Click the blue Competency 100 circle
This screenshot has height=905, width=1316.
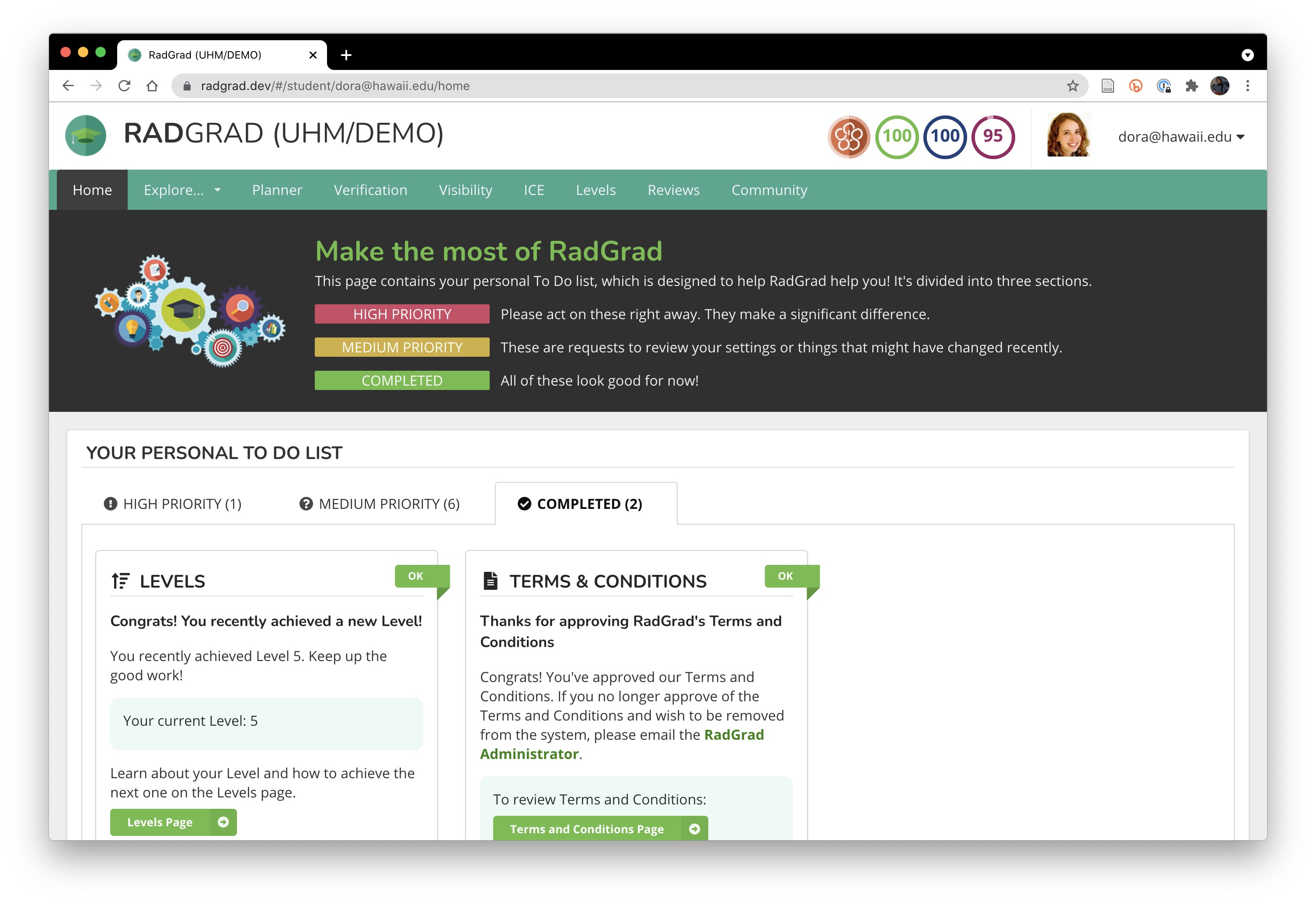pyautogui.click(x=945, y=137)
